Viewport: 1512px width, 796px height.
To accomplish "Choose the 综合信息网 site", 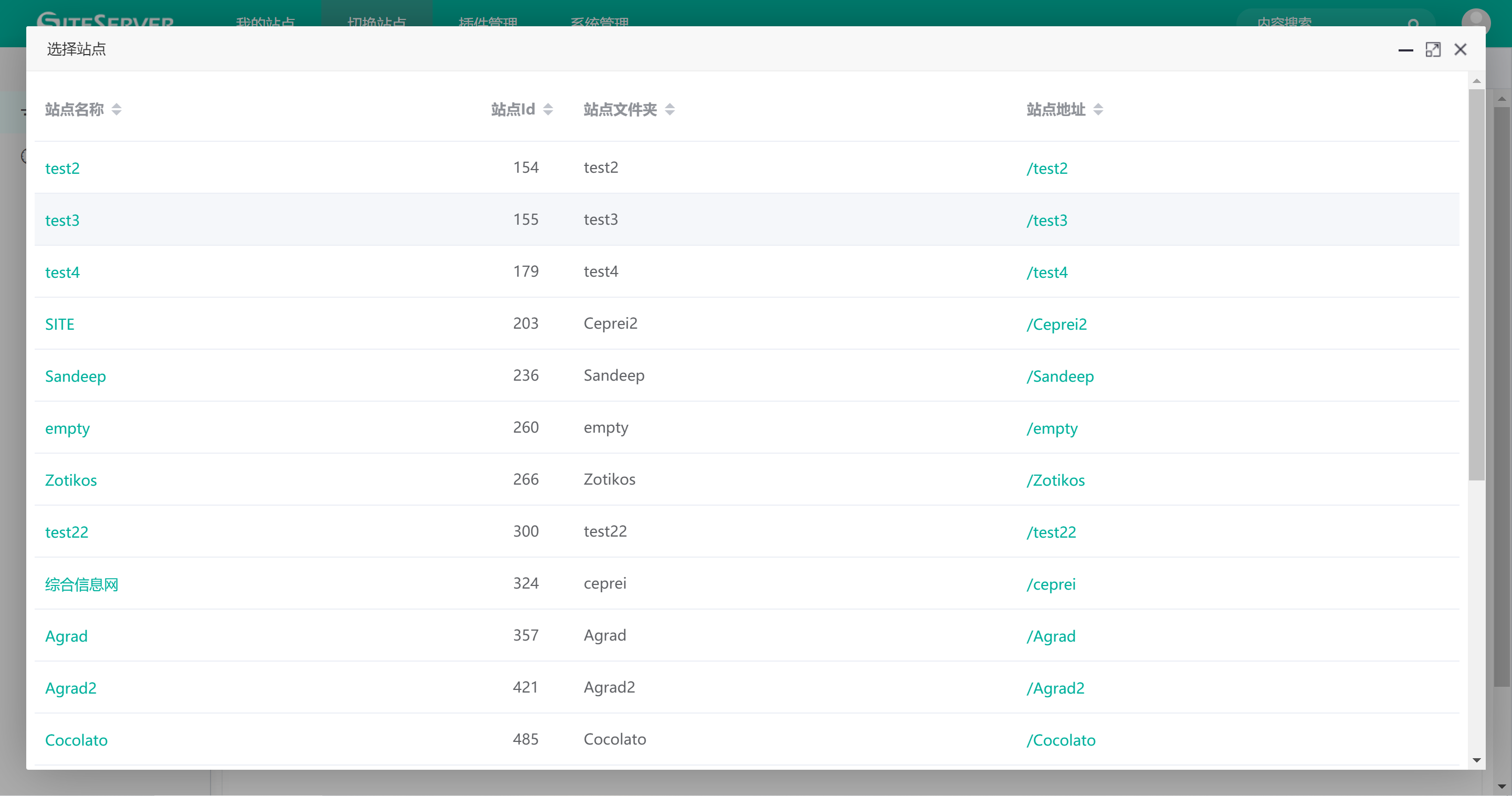I will [81, 584].
